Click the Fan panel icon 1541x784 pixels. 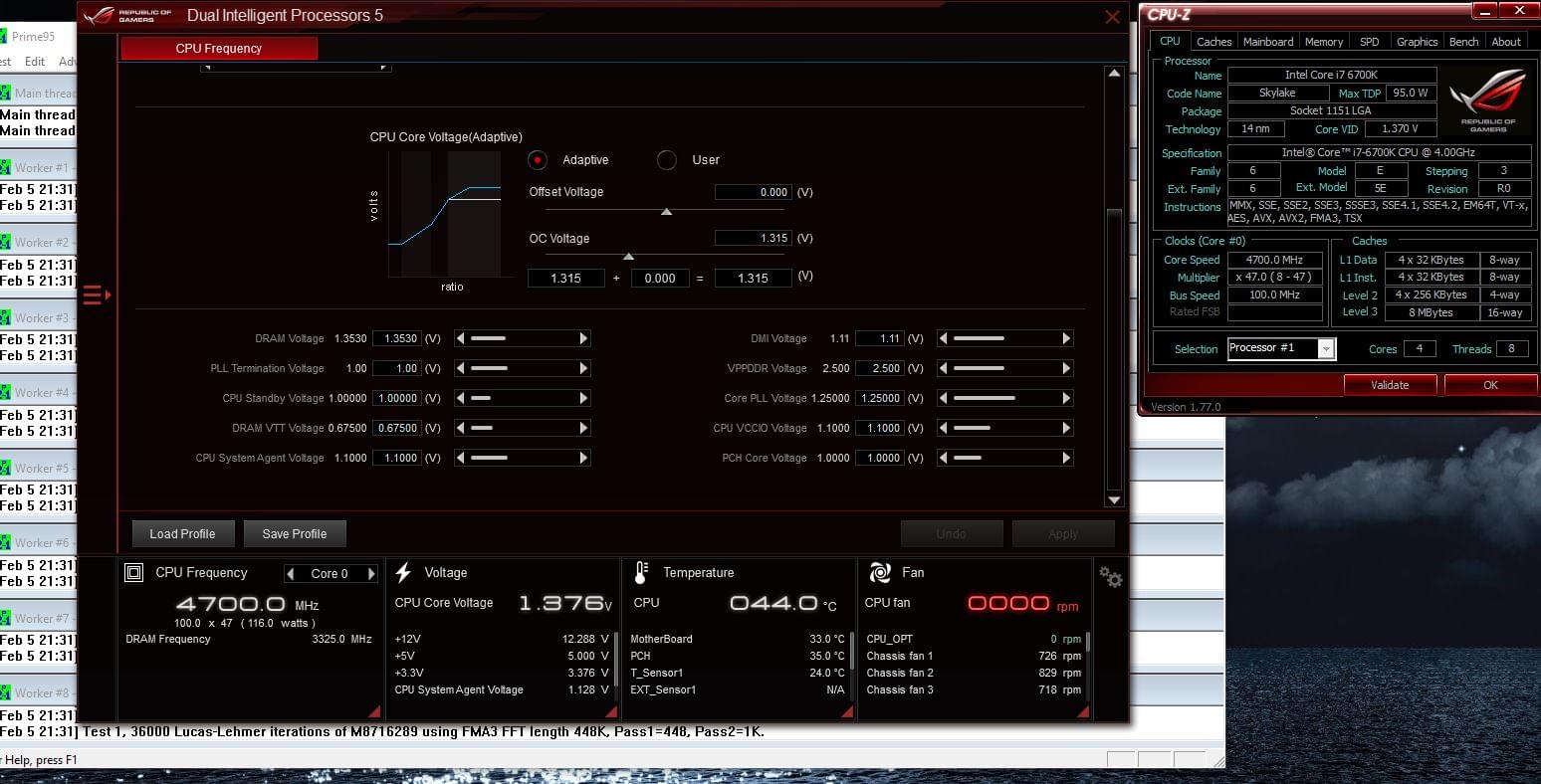click(879, 573)
